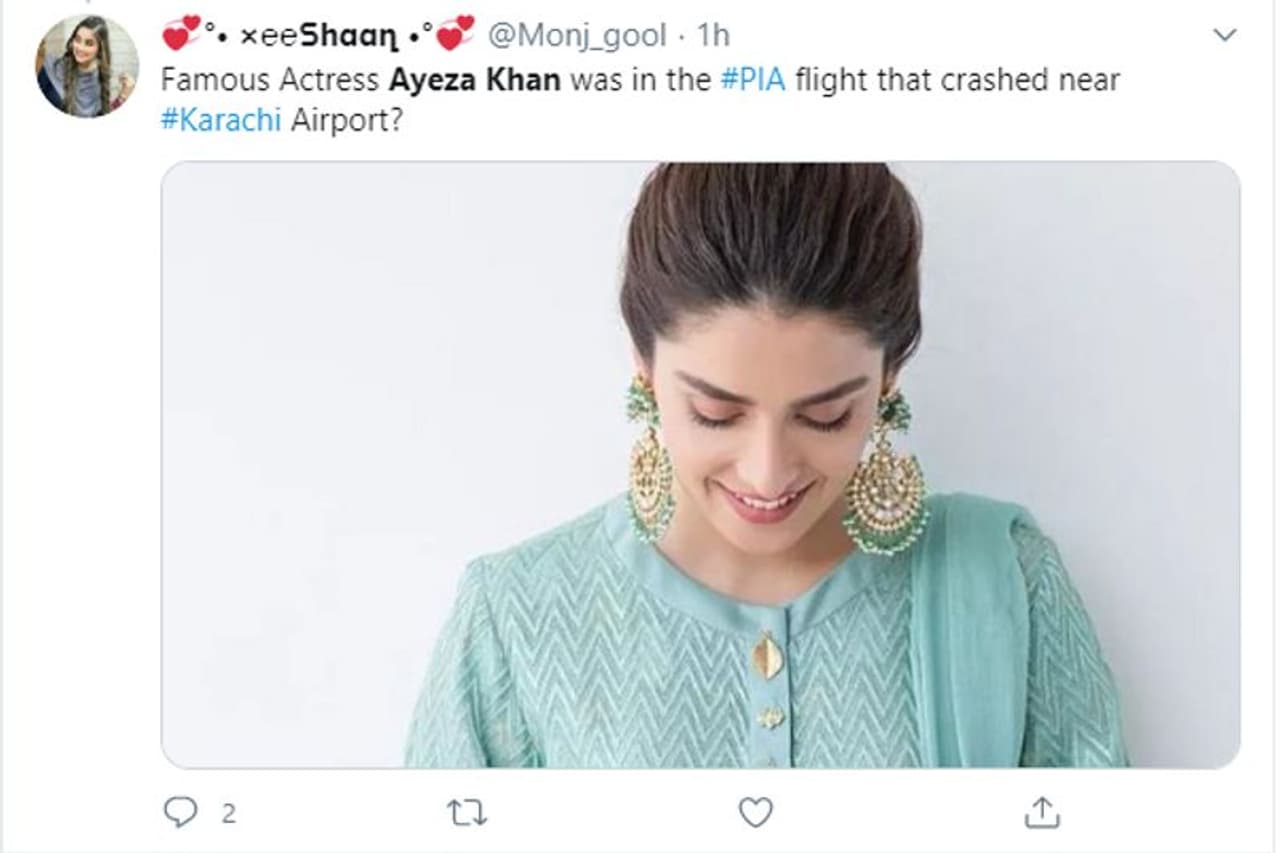Click the 1h timestamp of the tweet

(713, 36)
